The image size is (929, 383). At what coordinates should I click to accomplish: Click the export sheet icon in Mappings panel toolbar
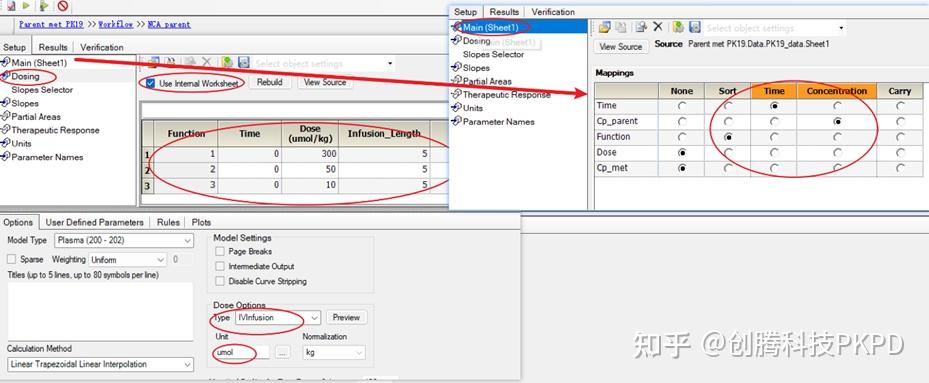point(640,27)
